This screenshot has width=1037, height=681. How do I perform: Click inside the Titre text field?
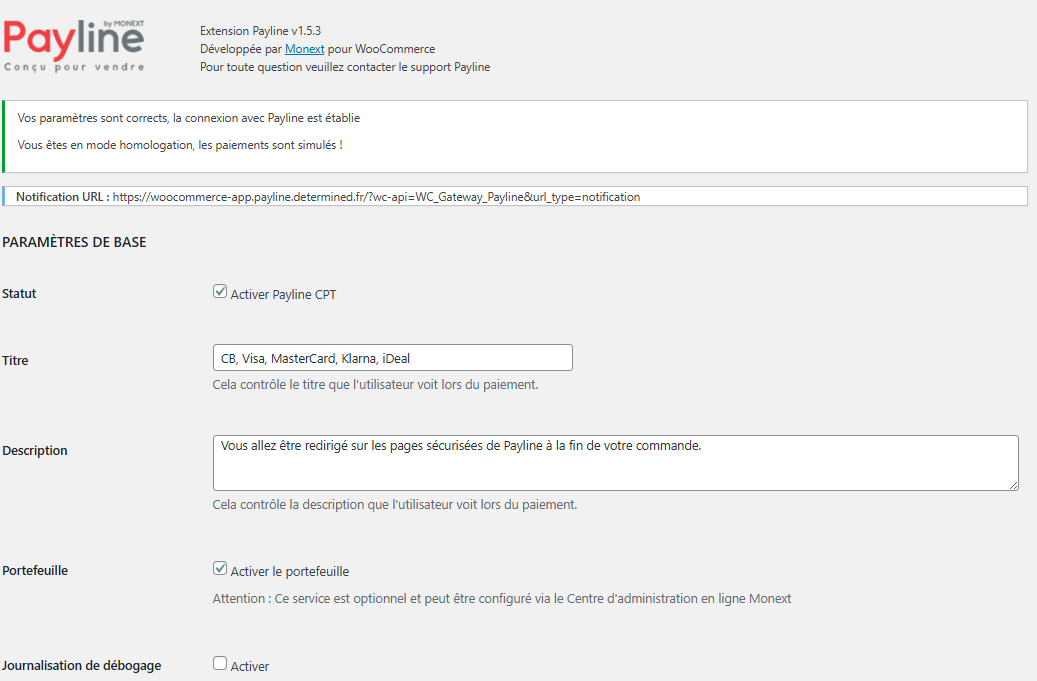pos(393,358)
